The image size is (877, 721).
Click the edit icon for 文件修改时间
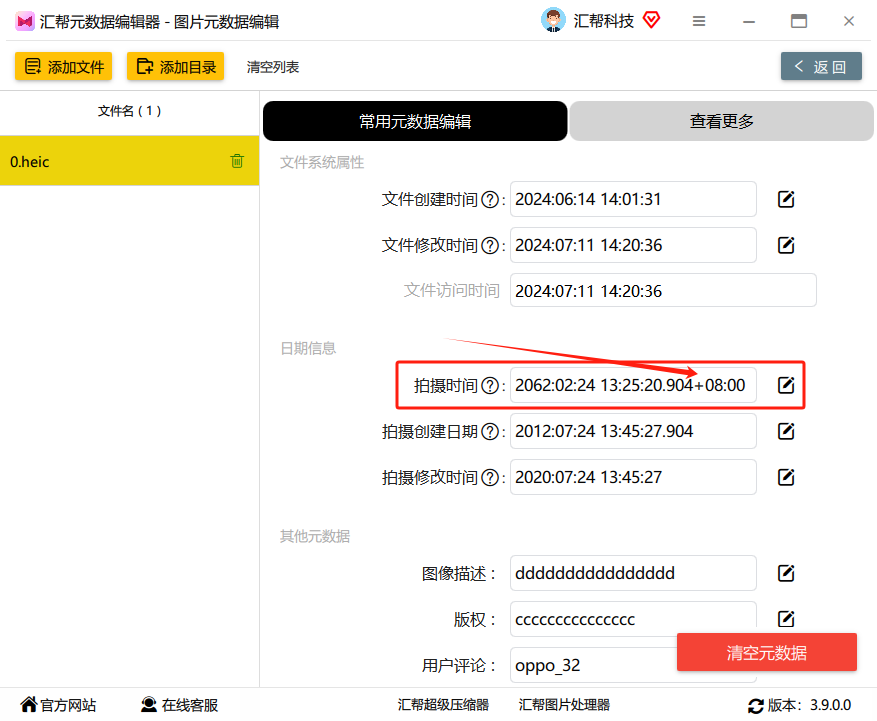pos(786,245)
